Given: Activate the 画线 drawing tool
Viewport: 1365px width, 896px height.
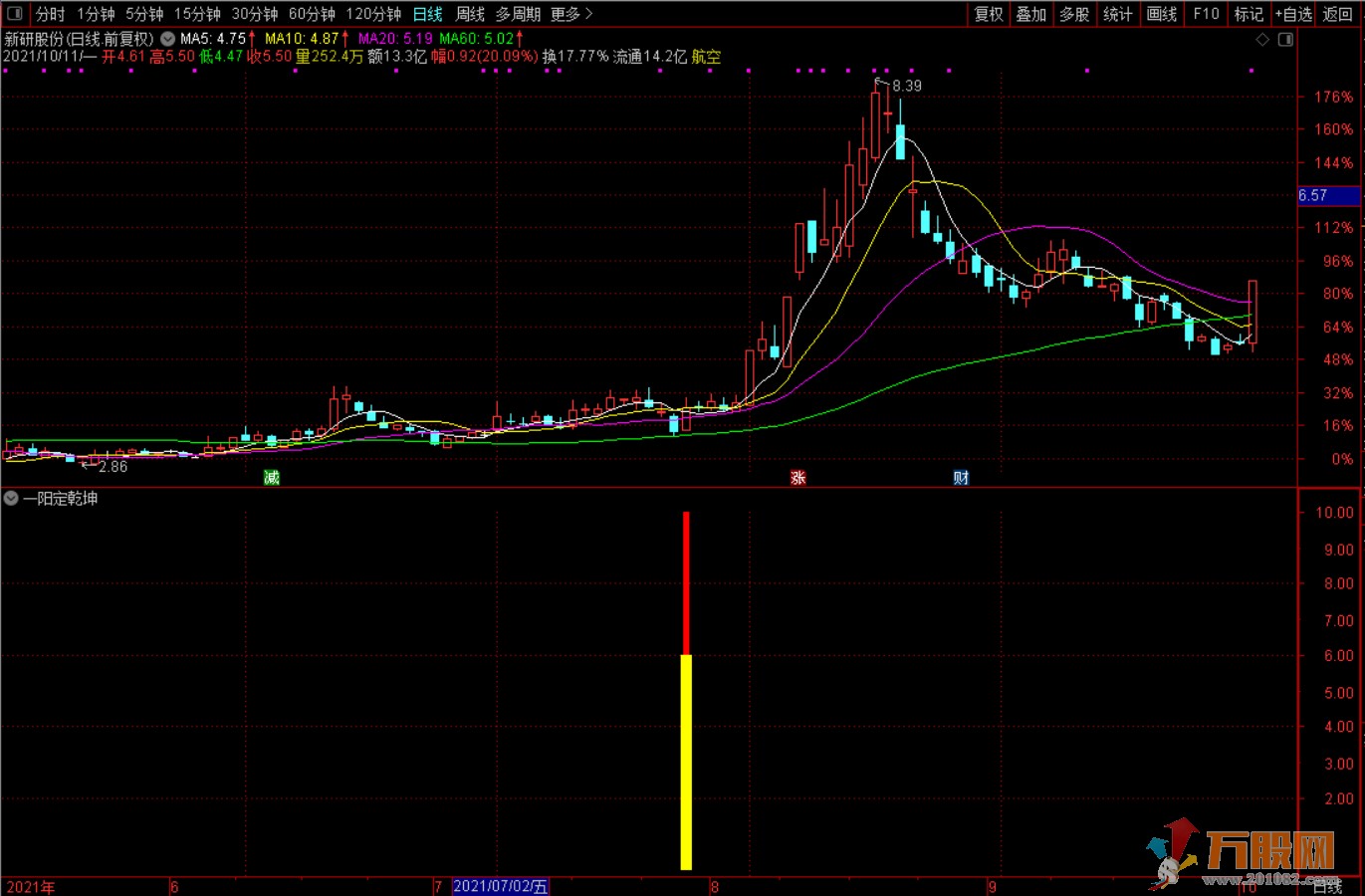Looking at the screenshot, I should pyautogui.click(x=1162, y=14).
